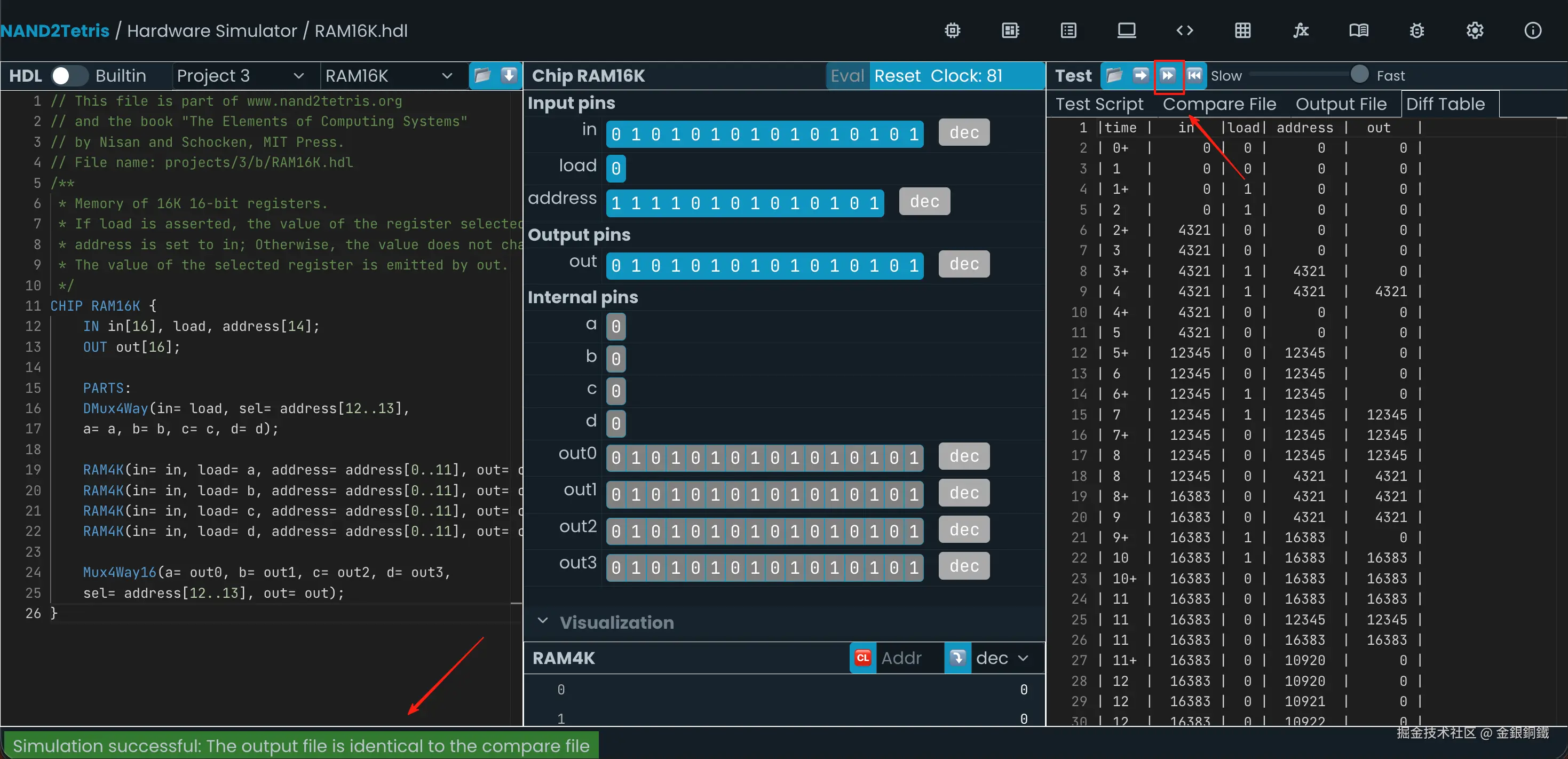Download HDL file with arrow icon

pyautogui.click(x=509, y=75)
